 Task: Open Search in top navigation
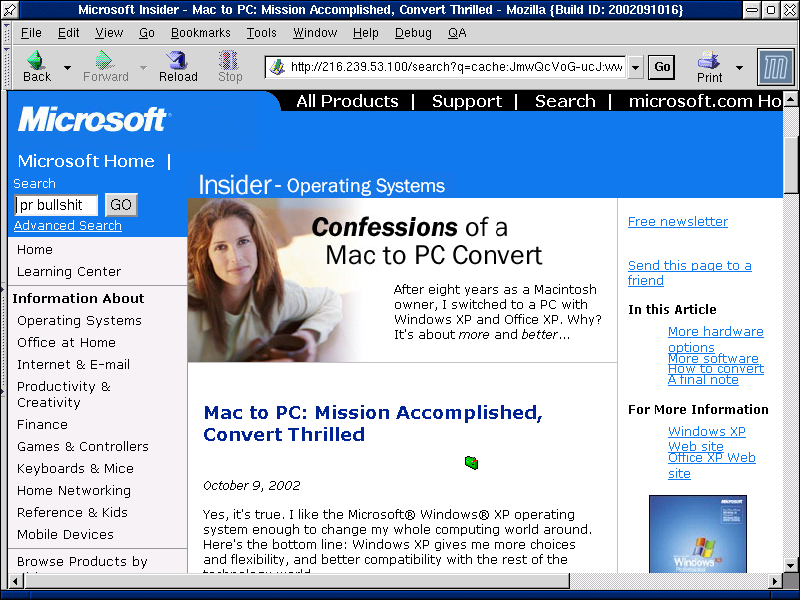pyautogui.click(x=565, y=101)
